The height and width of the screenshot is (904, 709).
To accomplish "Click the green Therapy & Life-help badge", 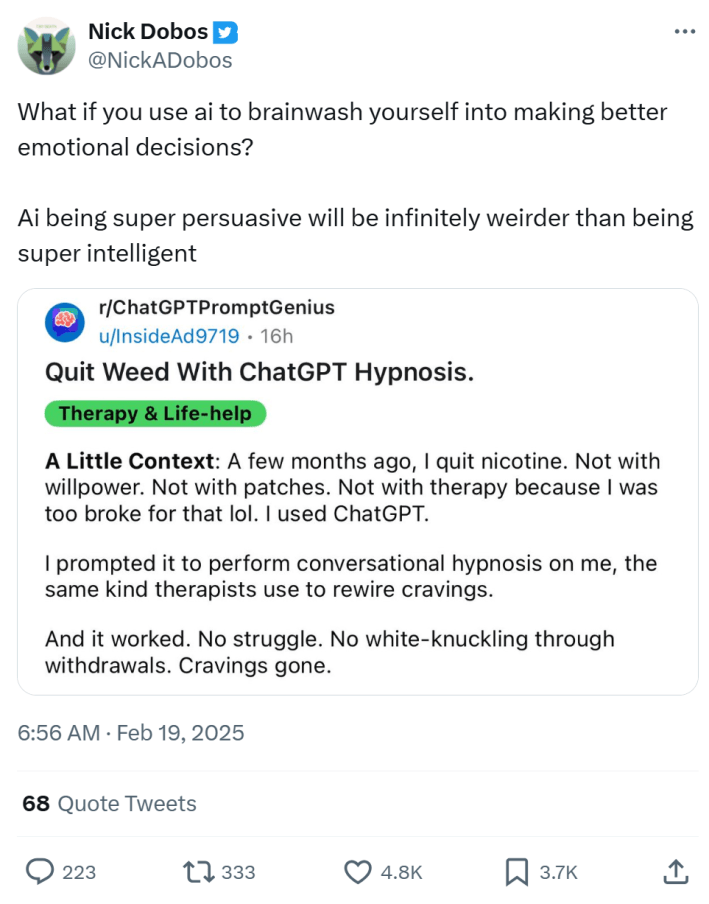I will click(155, 413).
